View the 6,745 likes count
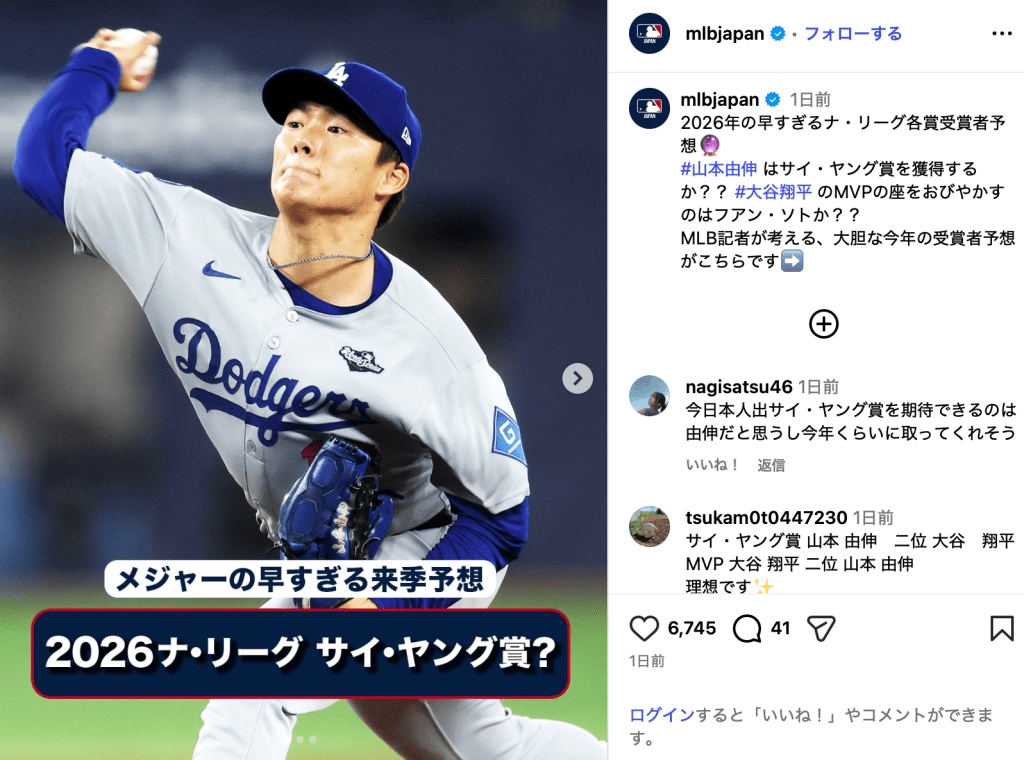Viewport: 1024px width, 760px height. pos(692,628)
